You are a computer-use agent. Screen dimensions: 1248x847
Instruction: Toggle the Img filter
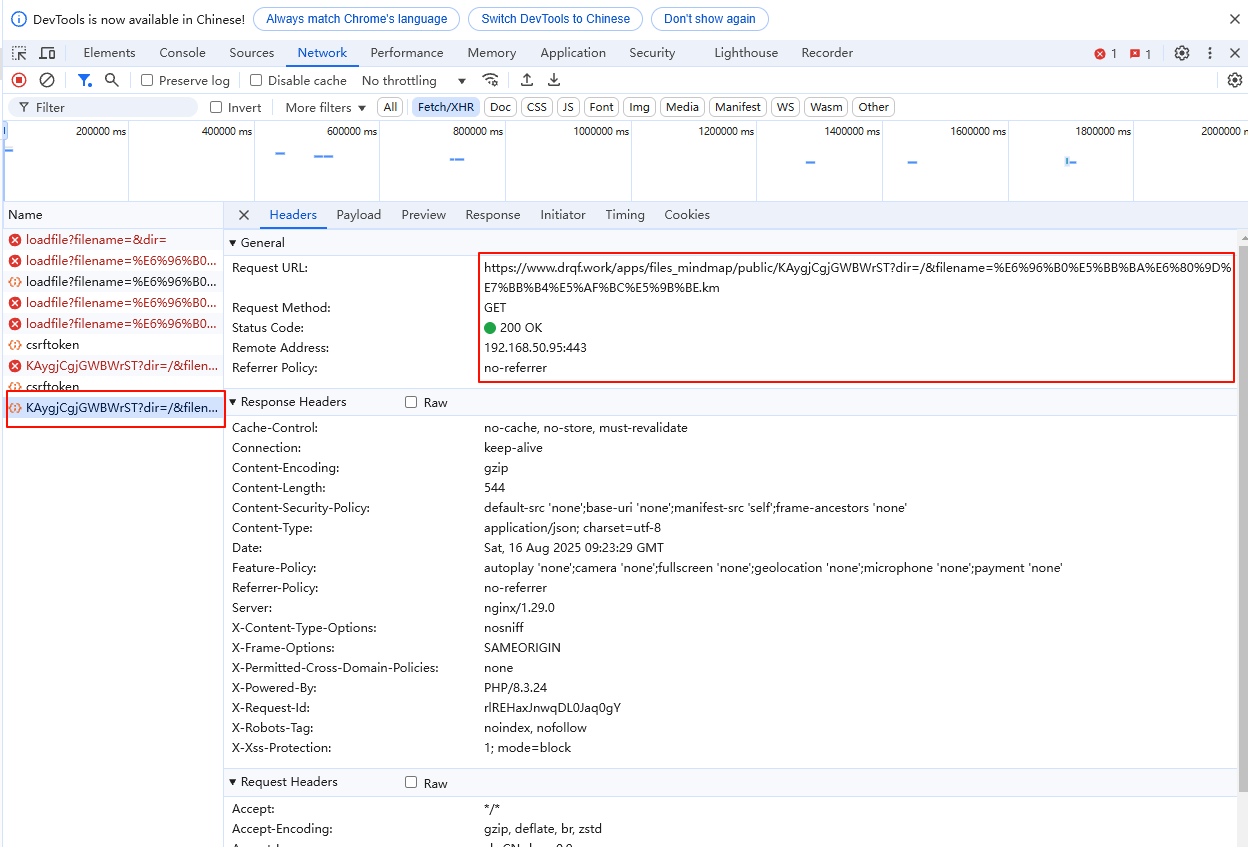[639, 107]
